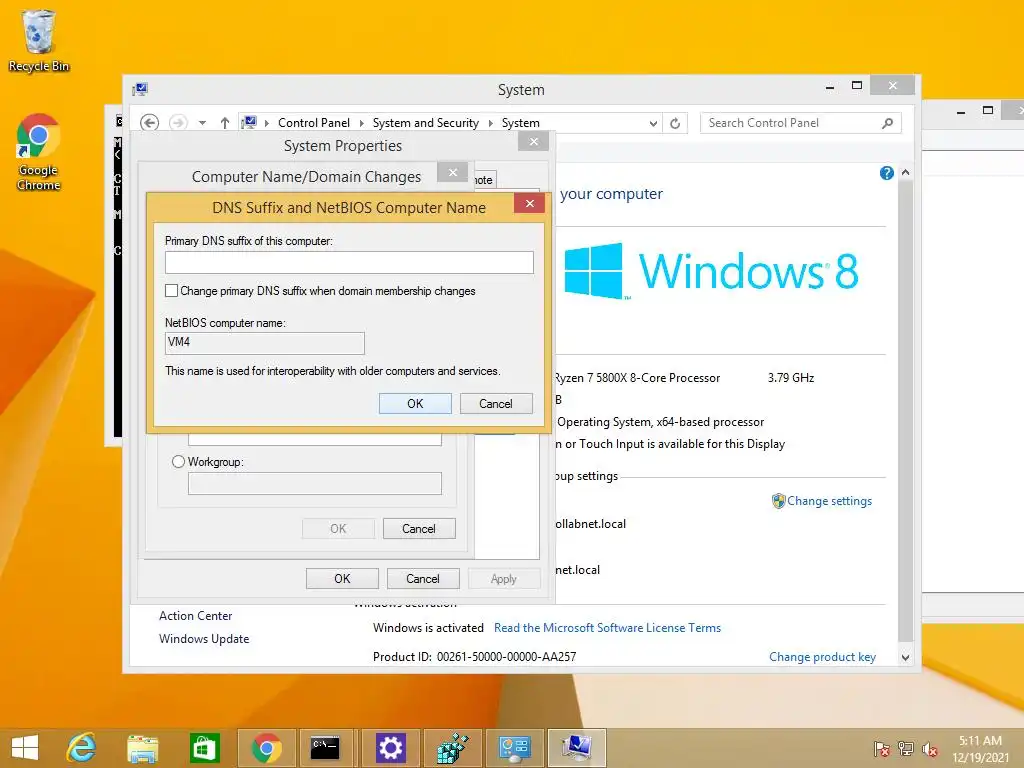The width and height of the screenshot is (1024, 768).
Task: Select the System window taskbar icon
Action: [x=577, y=748]
